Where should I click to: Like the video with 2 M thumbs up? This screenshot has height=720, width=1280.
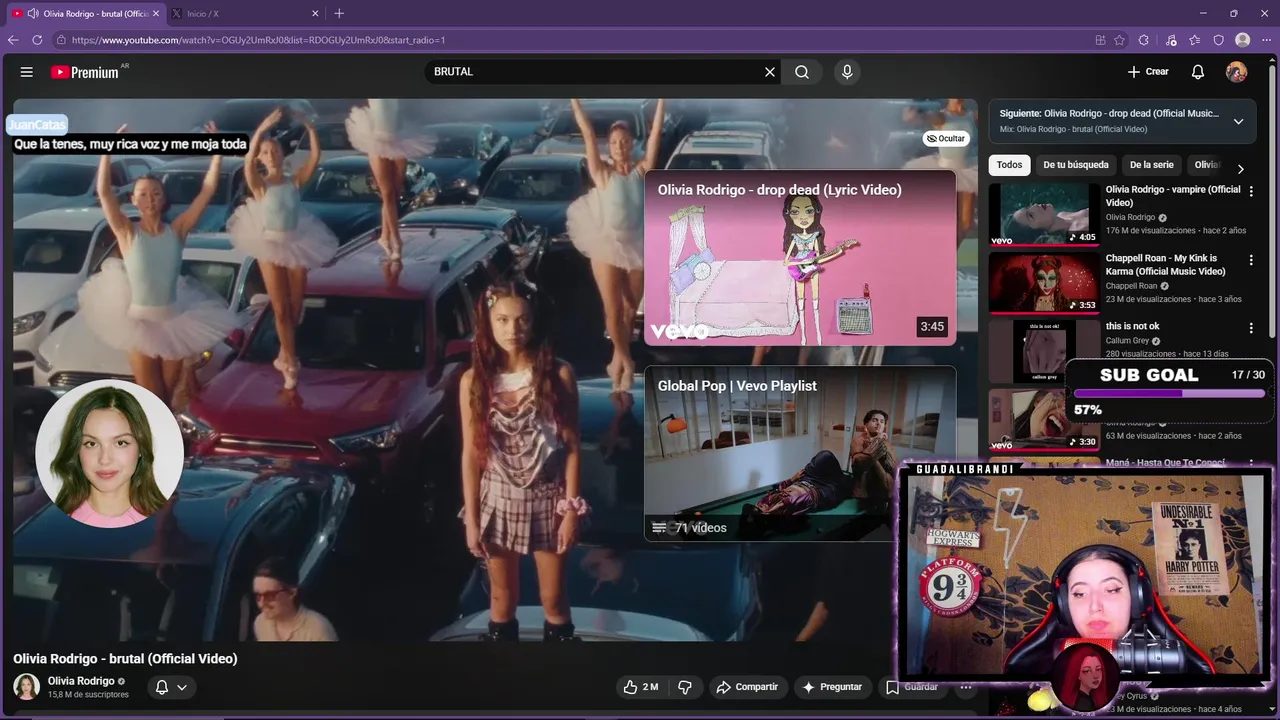pyautogui.click(x=641, y=687)
